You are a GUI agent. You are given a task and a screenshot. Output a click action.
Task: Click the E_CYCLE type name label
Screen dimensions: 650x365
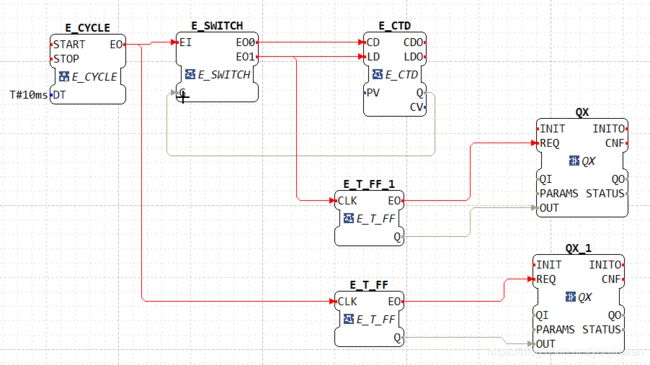point(95,77)
